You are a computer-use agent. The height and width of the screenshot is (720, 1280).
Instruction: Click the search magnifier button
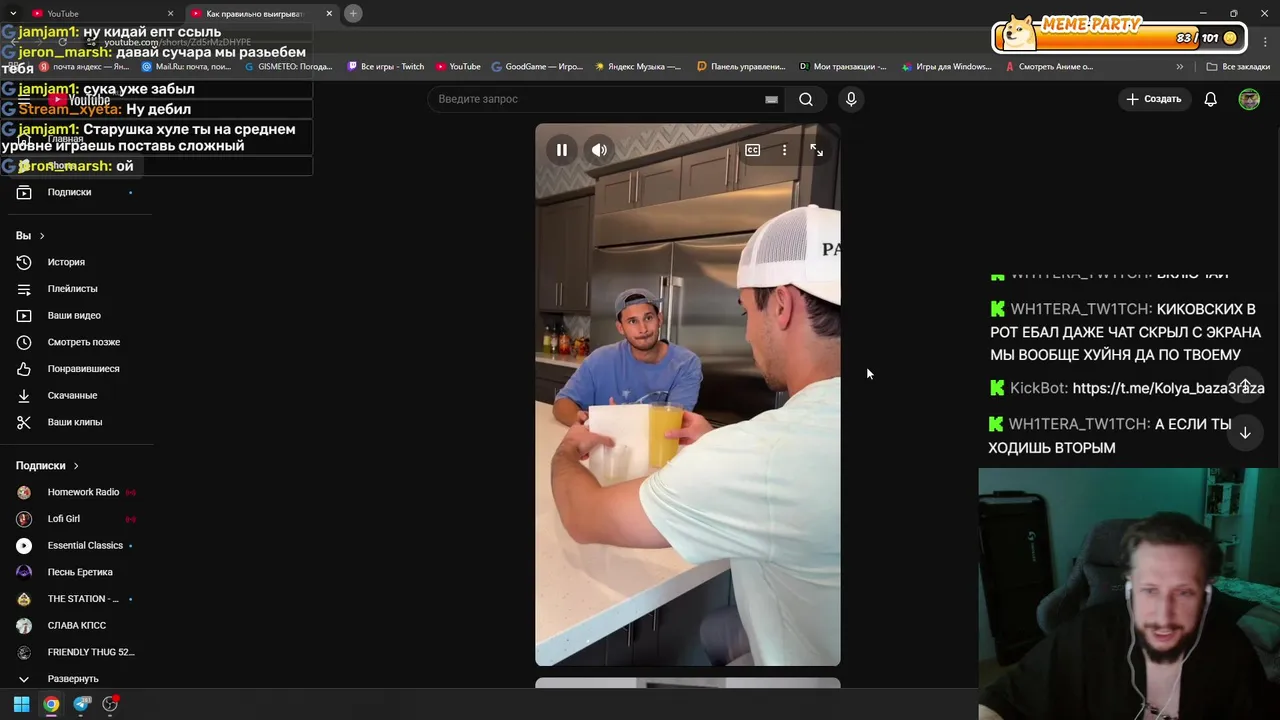[806, 99]
